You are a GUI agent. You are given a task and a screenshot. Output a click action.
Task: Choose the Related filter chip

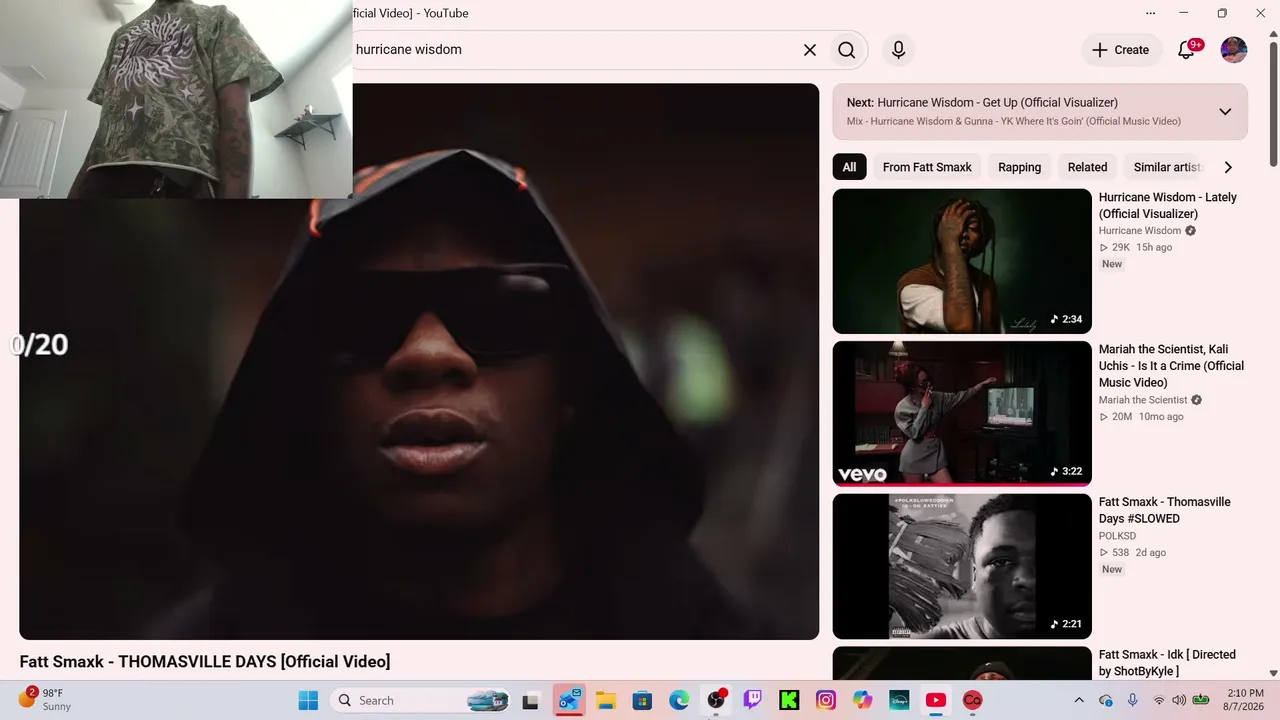click(1087, 167)
